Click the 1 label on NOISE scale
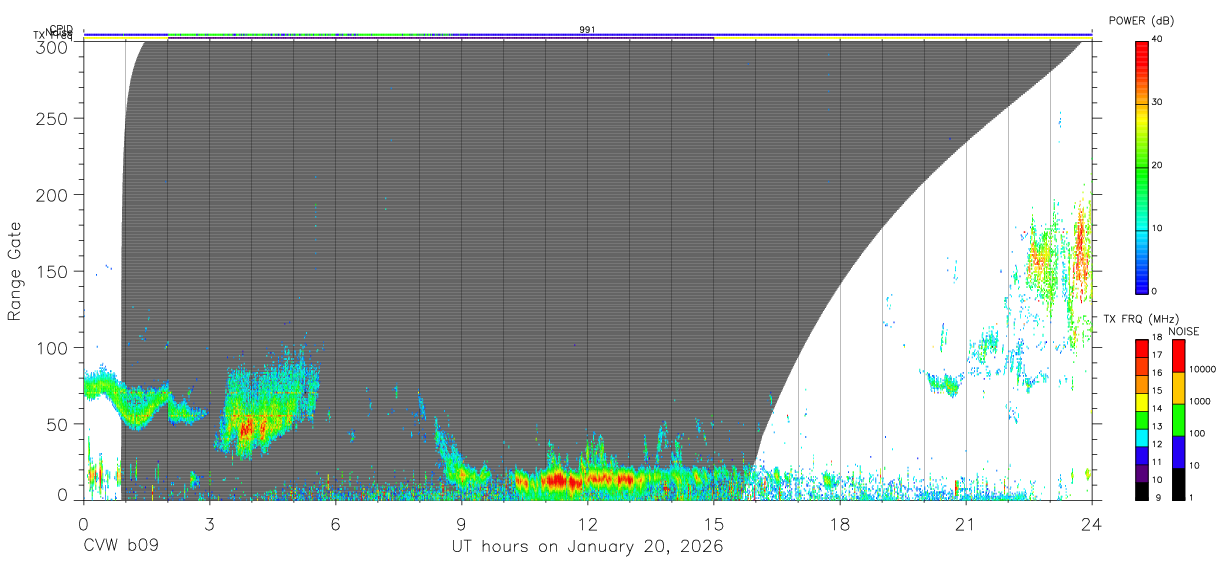 click(1192, 498)
